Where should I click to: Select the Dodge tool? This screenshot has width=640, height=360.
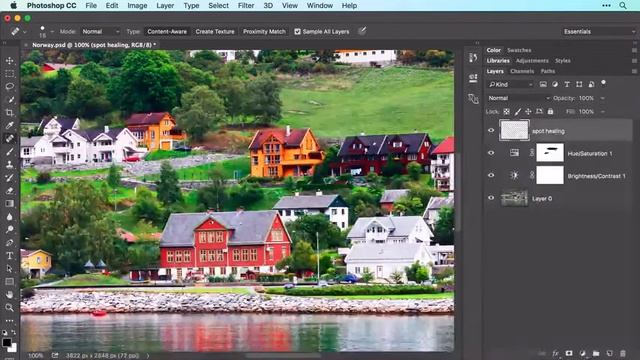(9, 229)
